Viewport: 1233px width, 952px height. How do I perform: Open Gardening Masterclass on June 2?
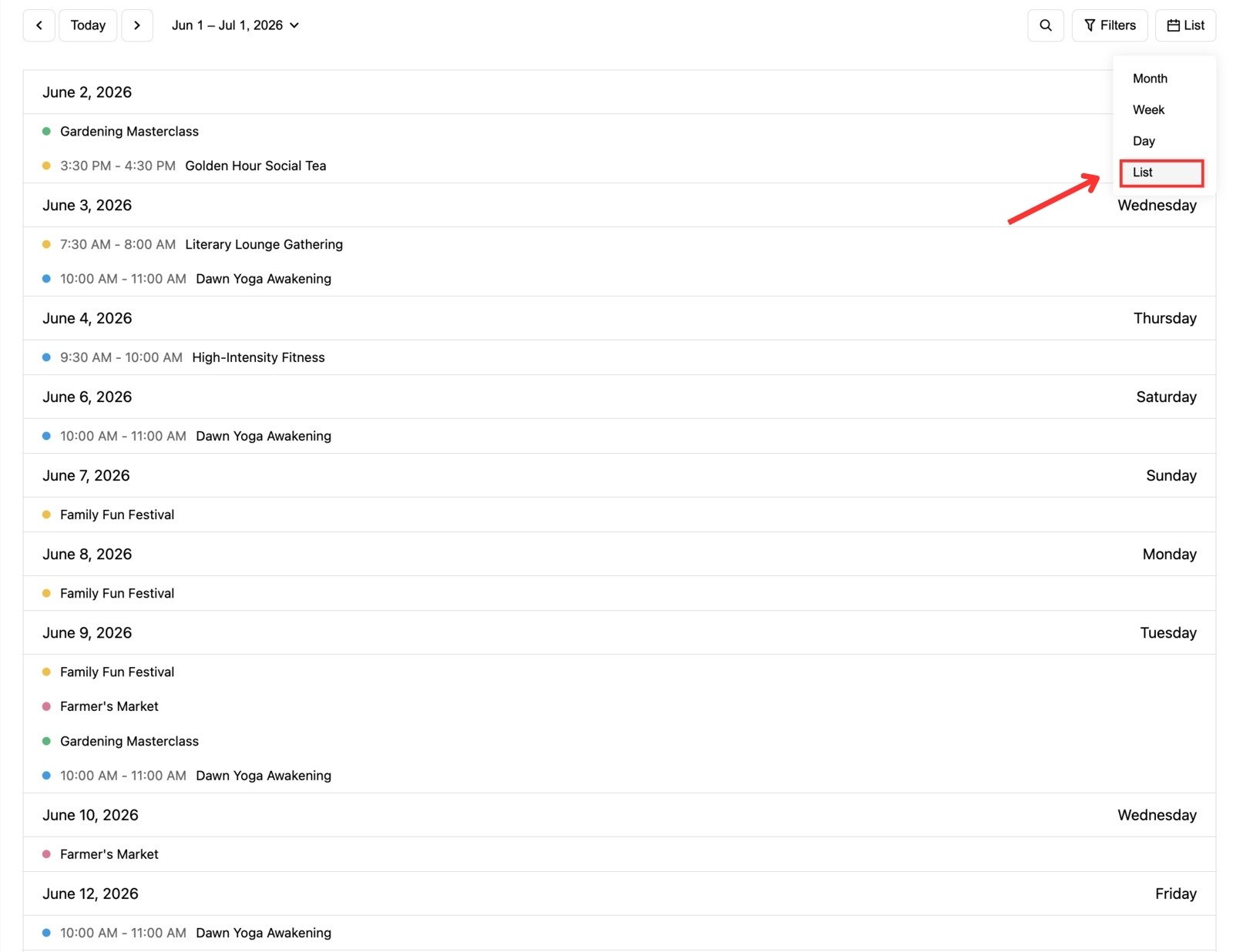pos(129,132)
